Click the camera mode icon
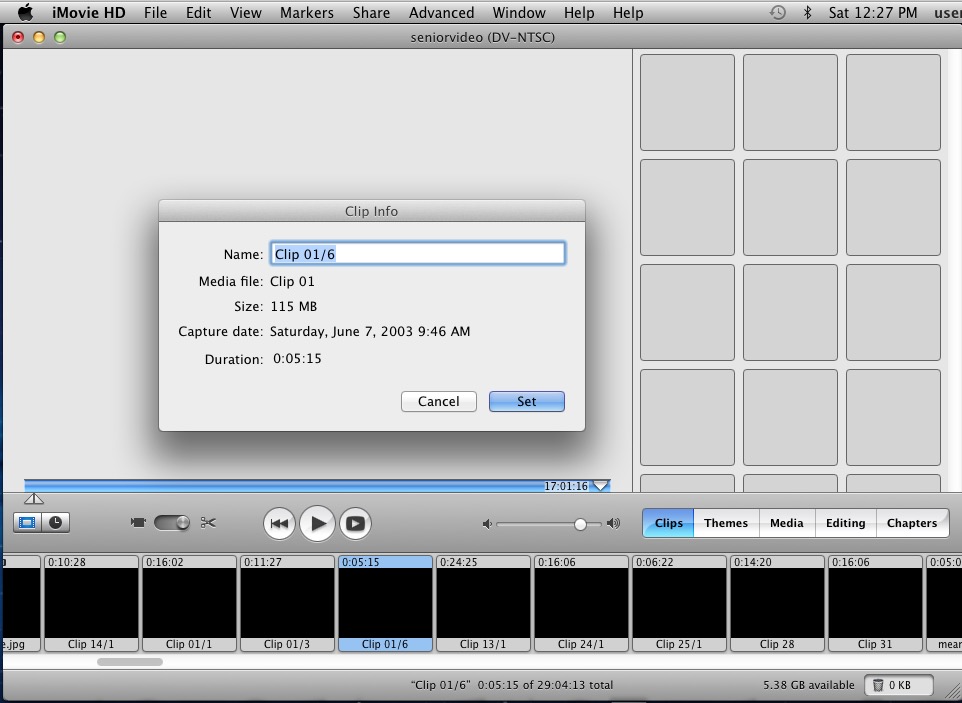The width and height of the screenshot is (962, 703). [138, 523]
